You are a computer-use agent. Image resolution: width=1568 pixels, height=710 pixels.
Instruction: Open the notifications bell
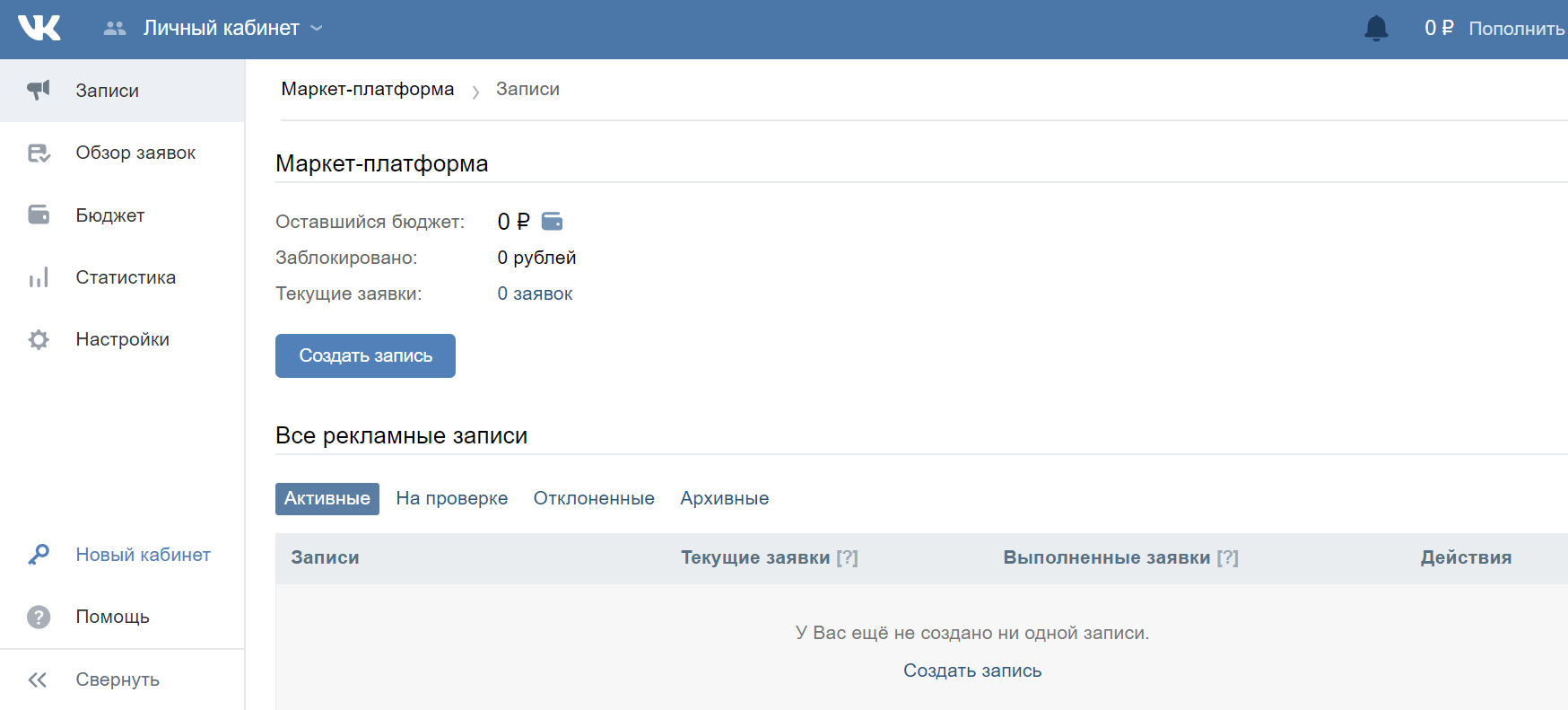click(1376, 29)
